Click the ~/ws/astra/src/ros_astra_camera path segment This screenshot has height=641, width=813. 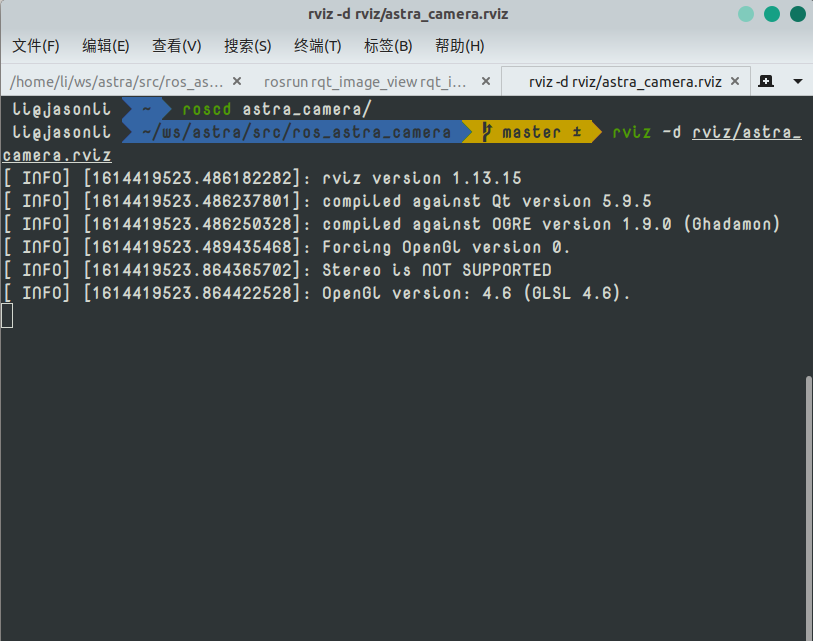point(297,132)
